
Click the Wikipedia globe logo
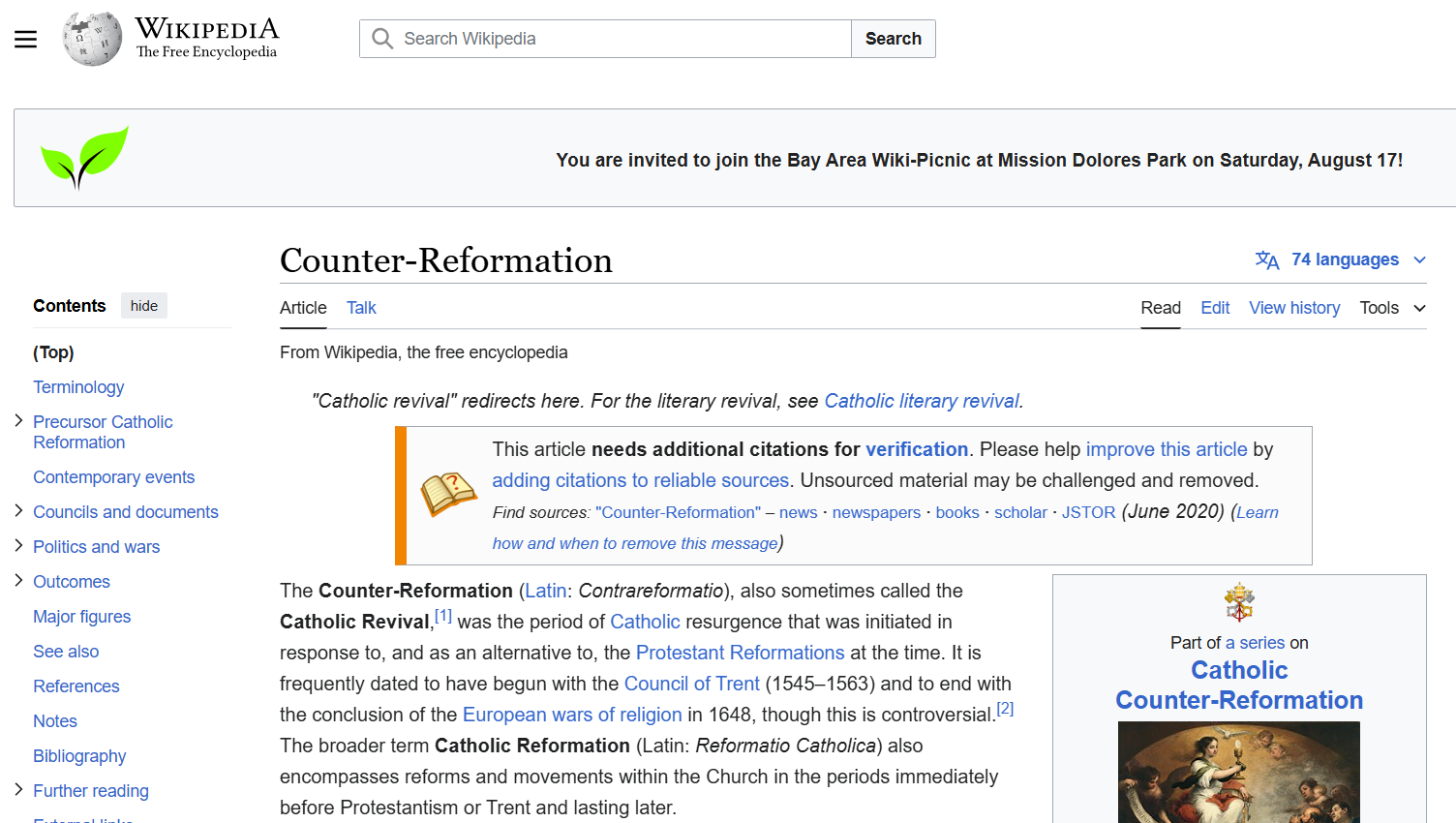click(x=92, y=39)
